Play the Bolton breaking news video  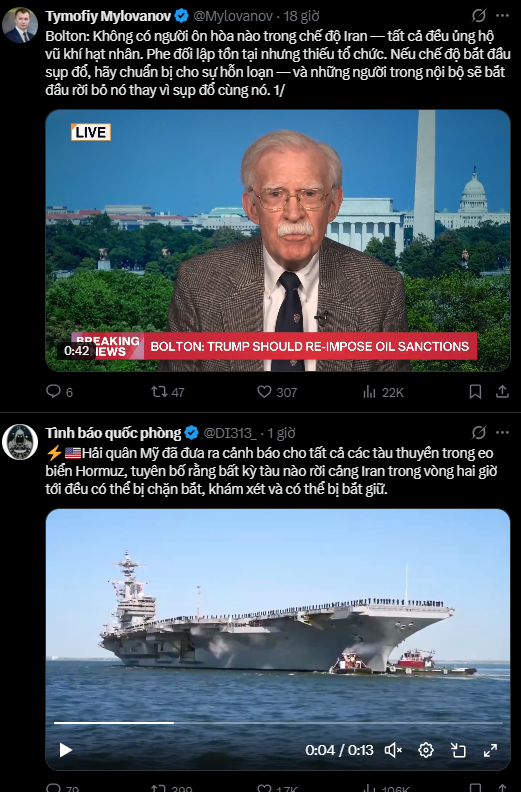278,240
